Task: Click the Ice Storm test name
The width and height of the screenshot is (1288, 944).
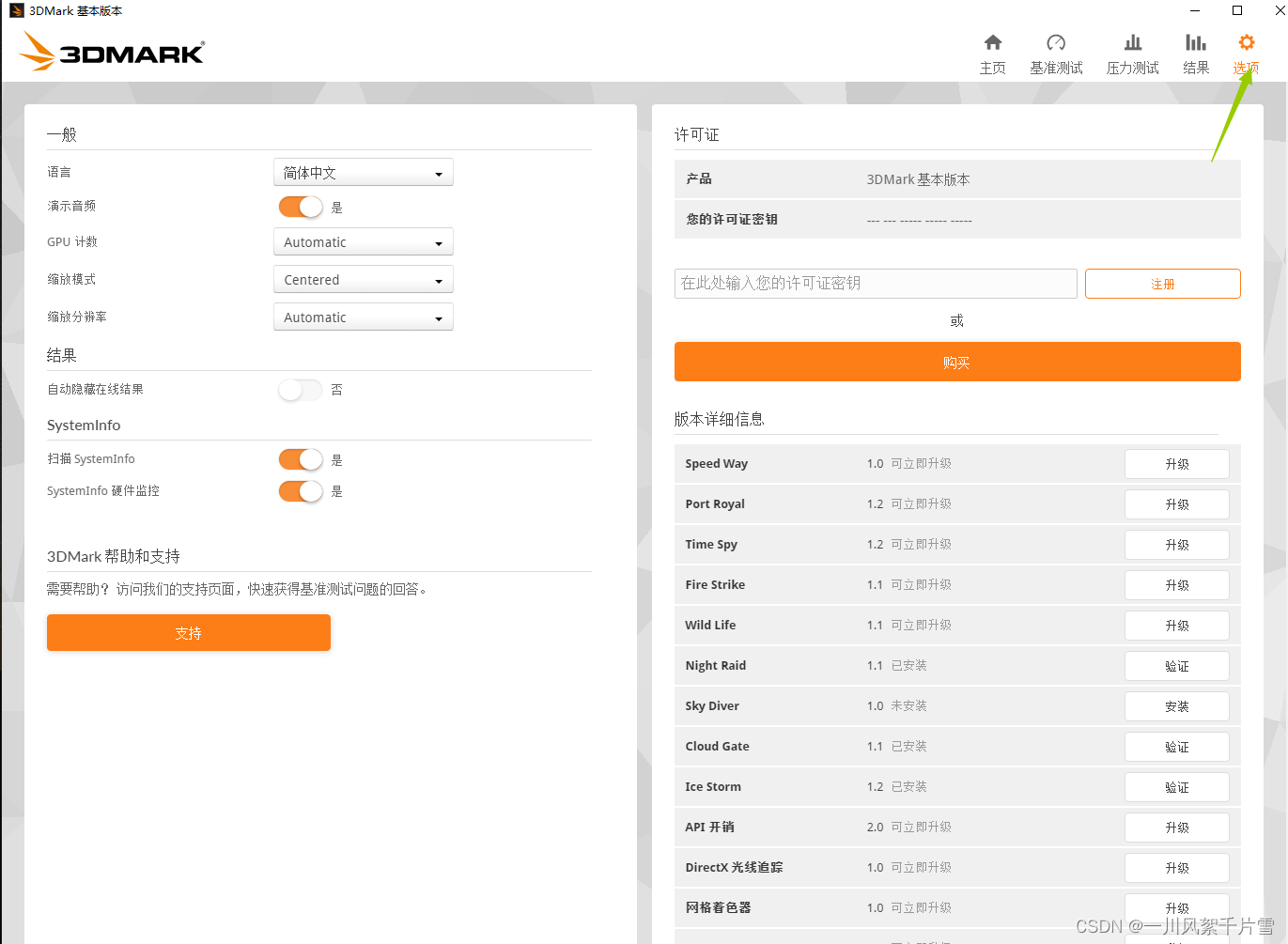Action: click(713, 787)
